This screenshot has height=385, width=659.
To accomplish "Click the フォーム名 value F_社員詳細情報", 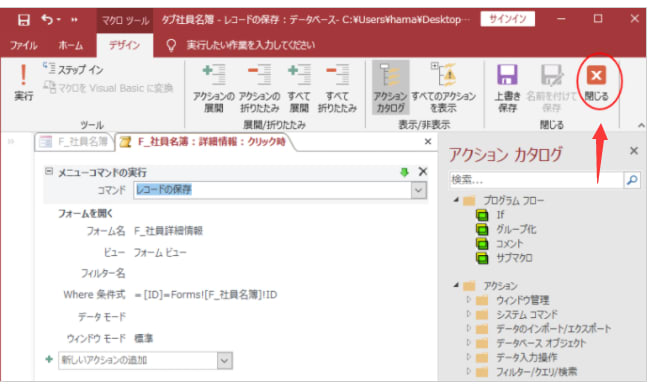I will click(169, 231).
